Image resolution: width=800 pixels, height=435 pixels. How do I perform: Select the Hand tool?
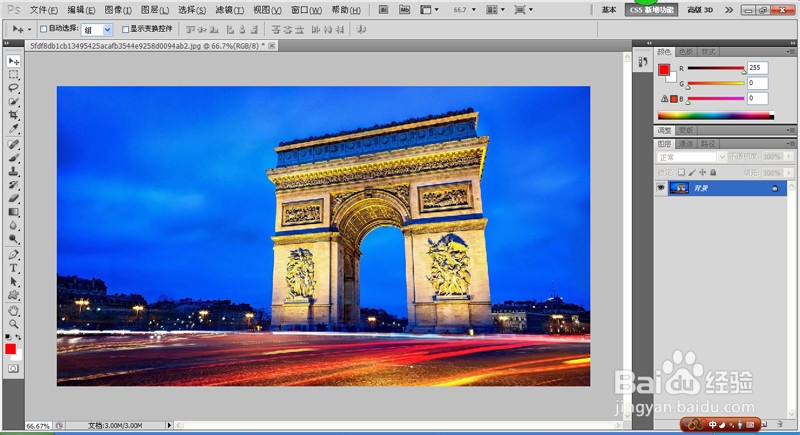pos(13,311)
